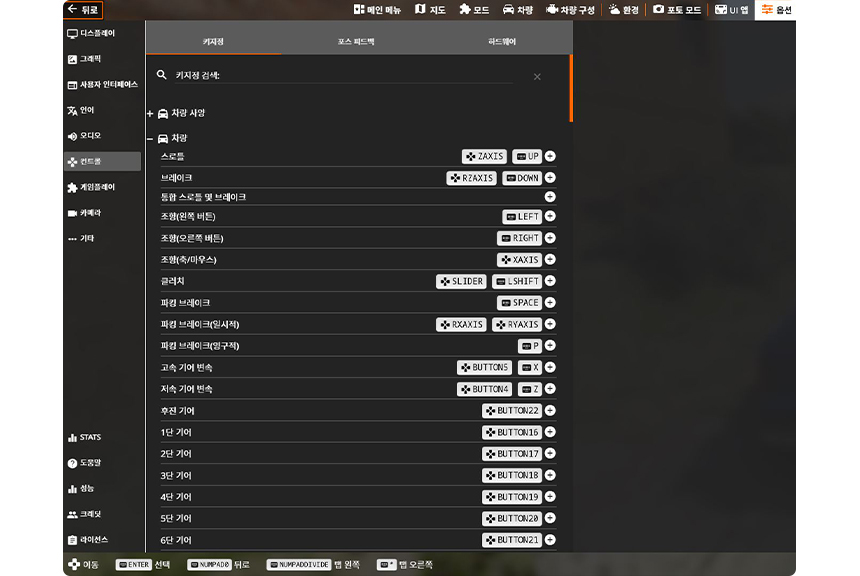
Task: Click the 키지정 검색 search field
Action: click(x=340, y=76)
